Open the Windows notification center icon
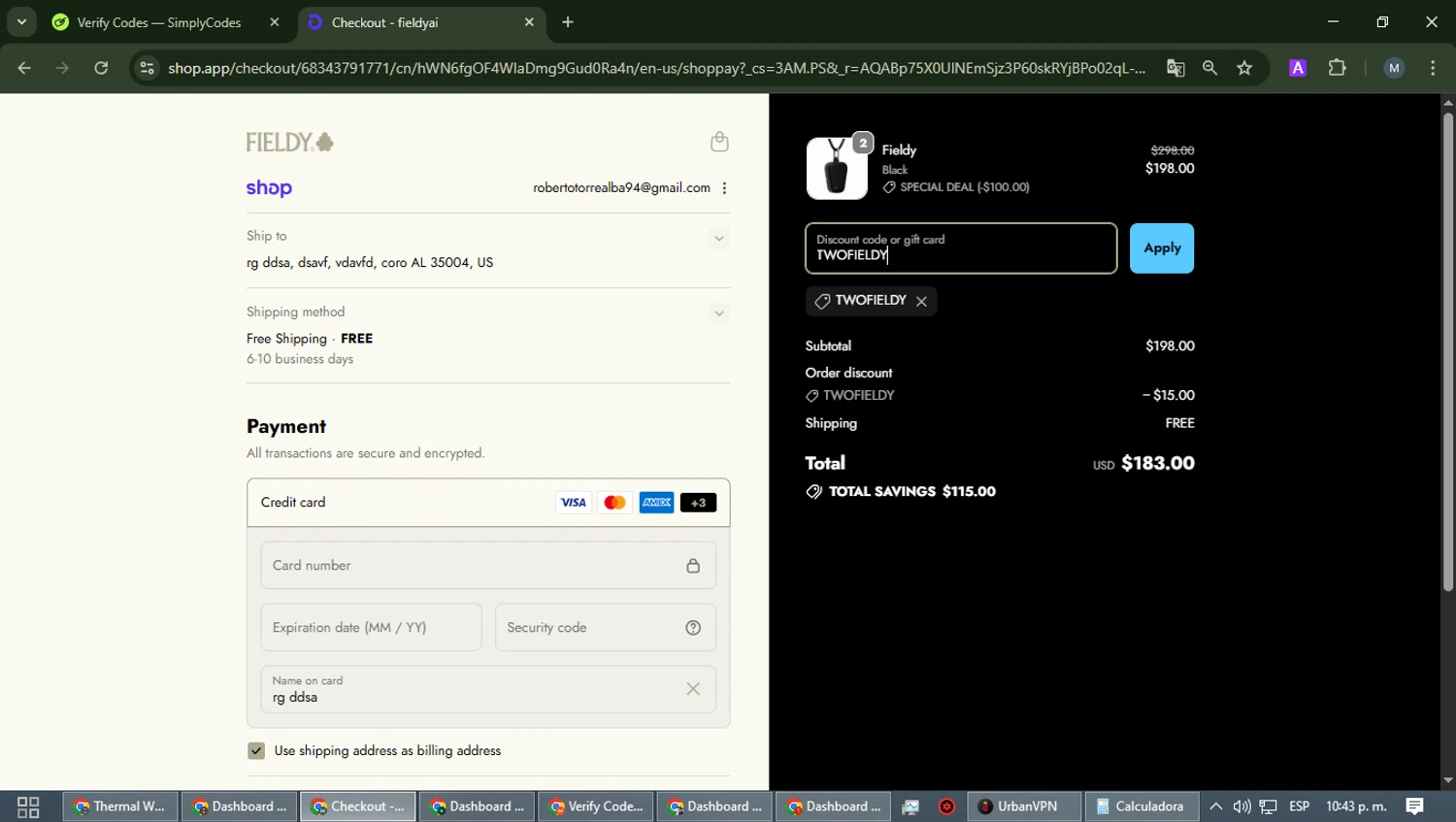This screenshot has height=822, width=1456. coord(1415,807)
